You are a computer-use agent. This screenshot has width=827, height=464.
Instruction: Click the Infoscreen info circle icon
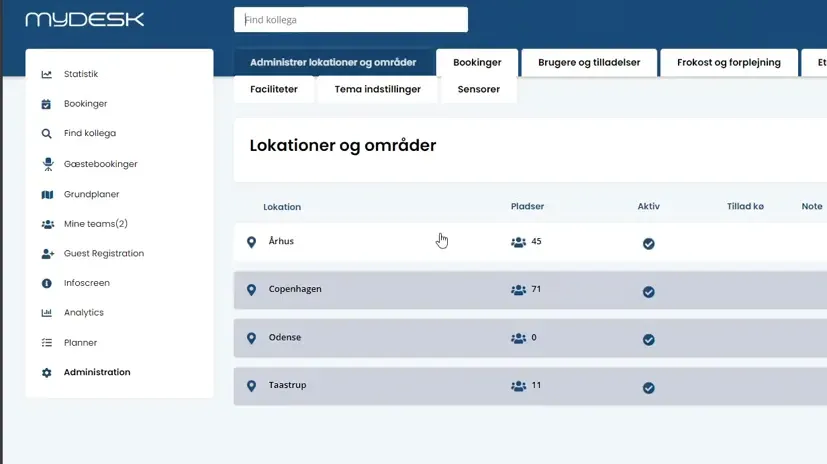coord(46,283)
